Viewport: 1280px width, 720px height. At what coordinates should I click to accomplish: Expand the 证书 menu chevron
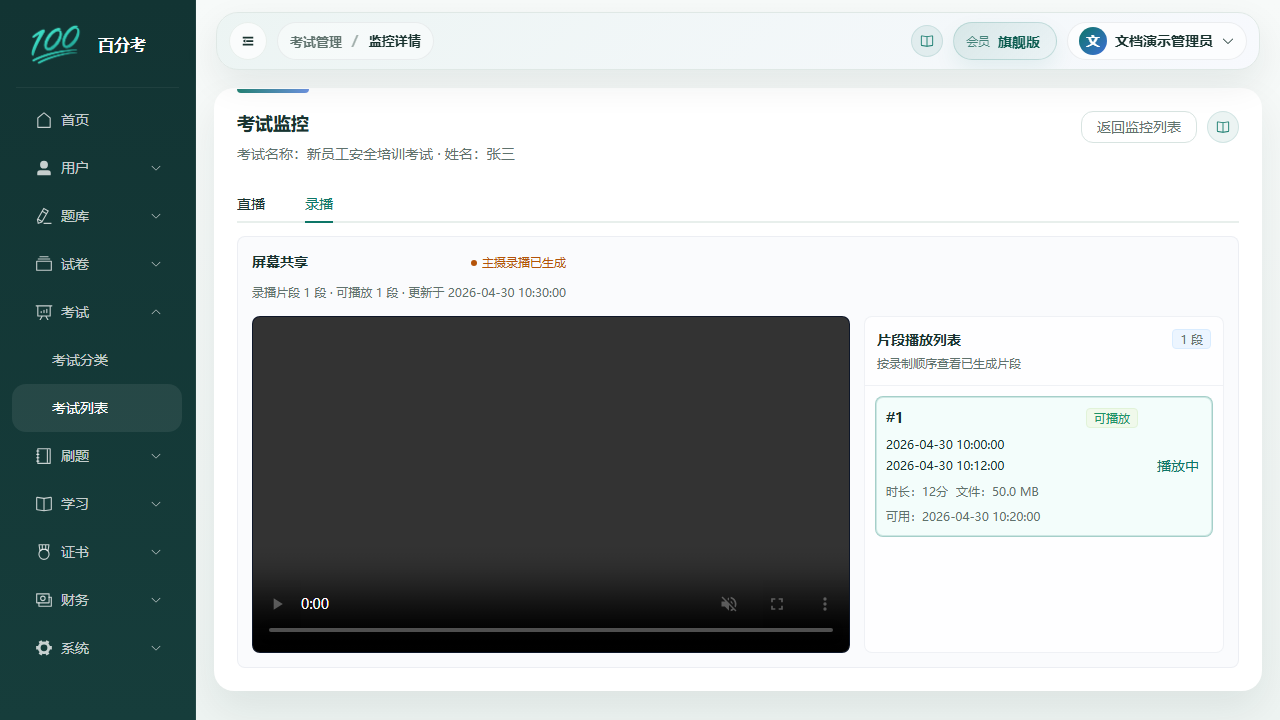(156, 552)
